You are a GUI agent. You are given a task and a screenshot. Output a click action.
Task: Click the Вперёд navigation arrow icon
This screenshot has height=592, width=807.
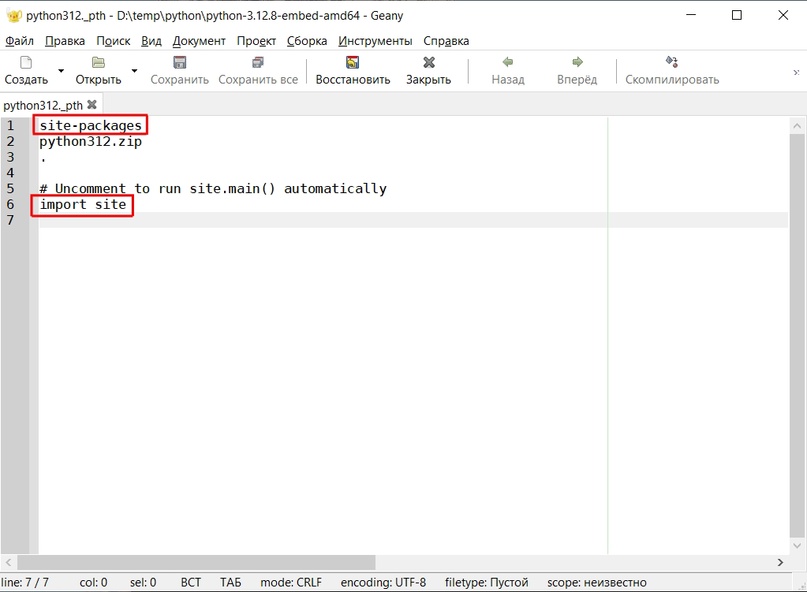[x=577, y=63]
